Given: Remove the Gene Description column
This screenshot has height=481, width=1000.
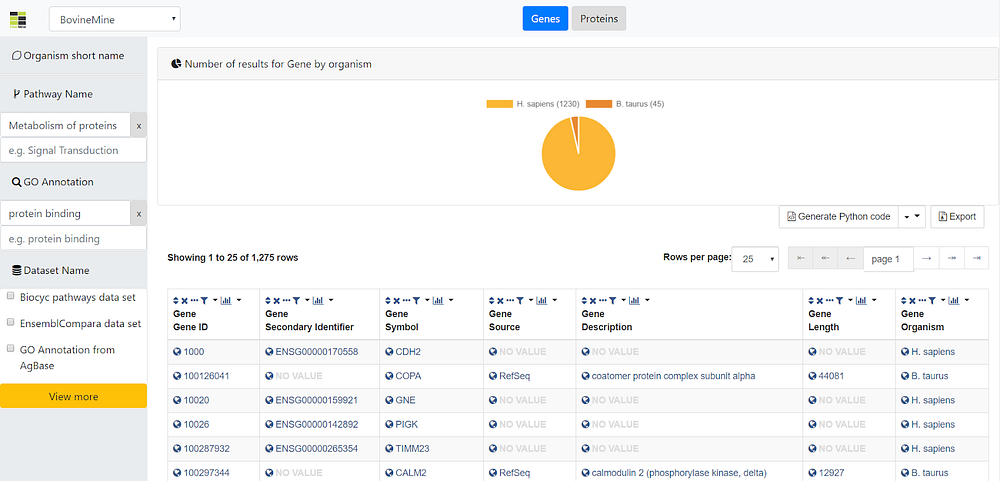Looking at the screenshot, I should point(593,300).
